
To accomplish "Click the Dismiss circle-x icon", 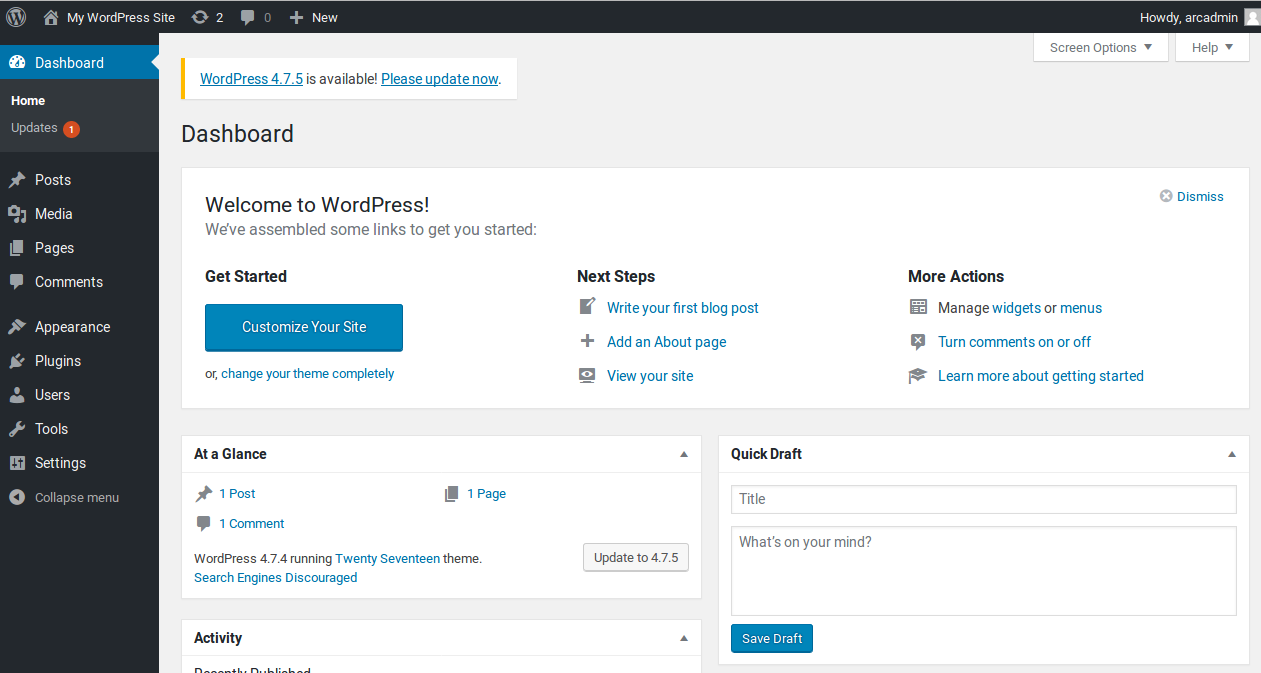I will coord(1166,196).
